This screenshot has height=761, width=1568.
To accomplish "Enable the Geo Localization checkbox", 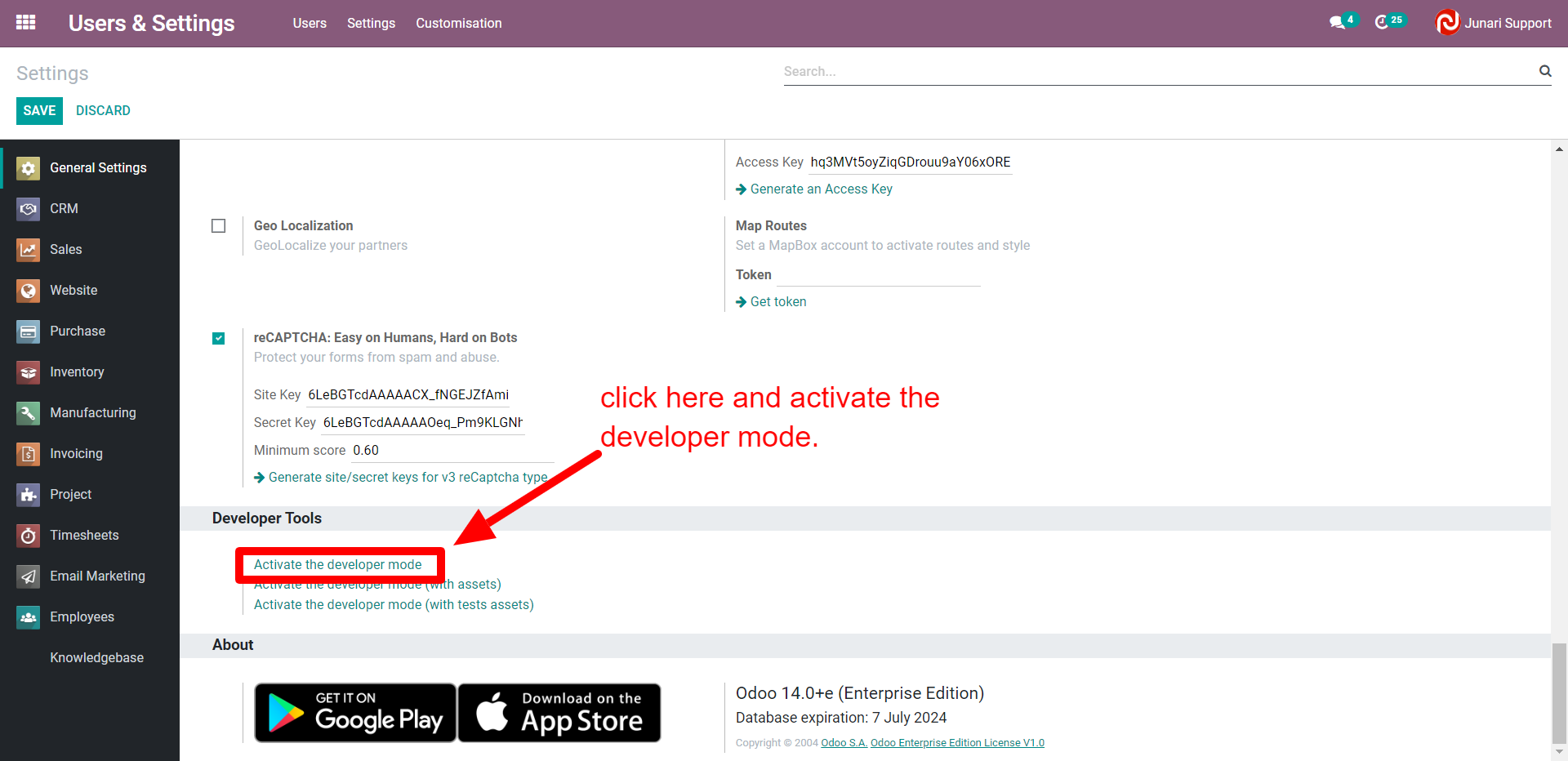I will coord(219,226).
